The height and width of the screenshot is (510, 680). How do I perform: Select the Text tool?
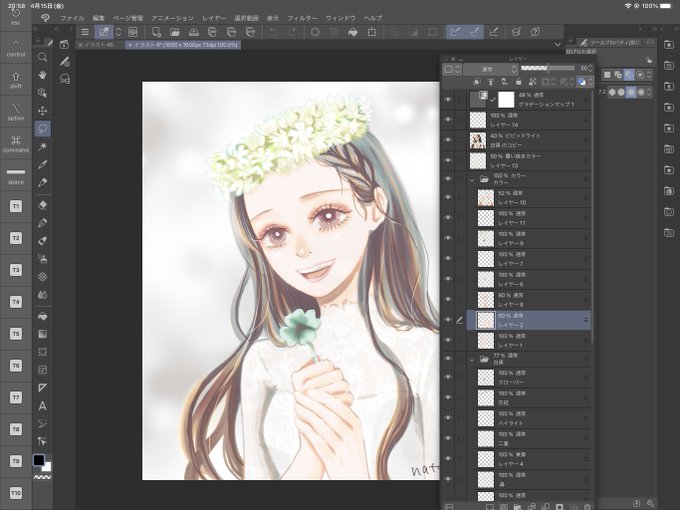42,406
